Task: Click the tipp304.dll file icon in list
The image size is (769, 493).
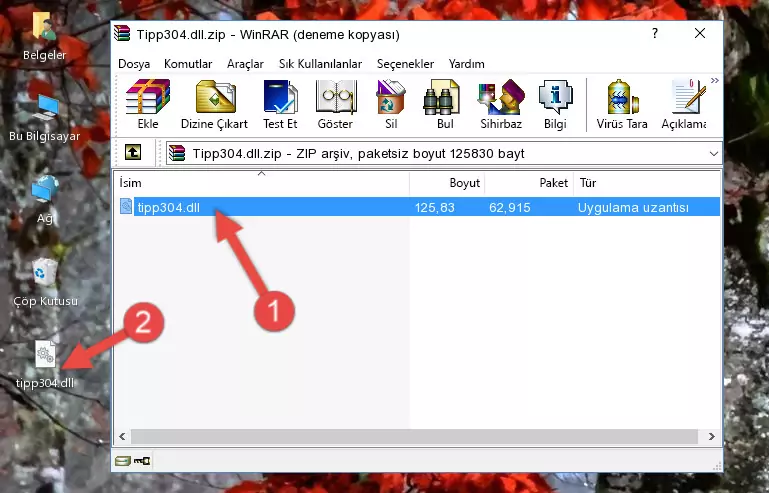Action: [x=126, y=207]
